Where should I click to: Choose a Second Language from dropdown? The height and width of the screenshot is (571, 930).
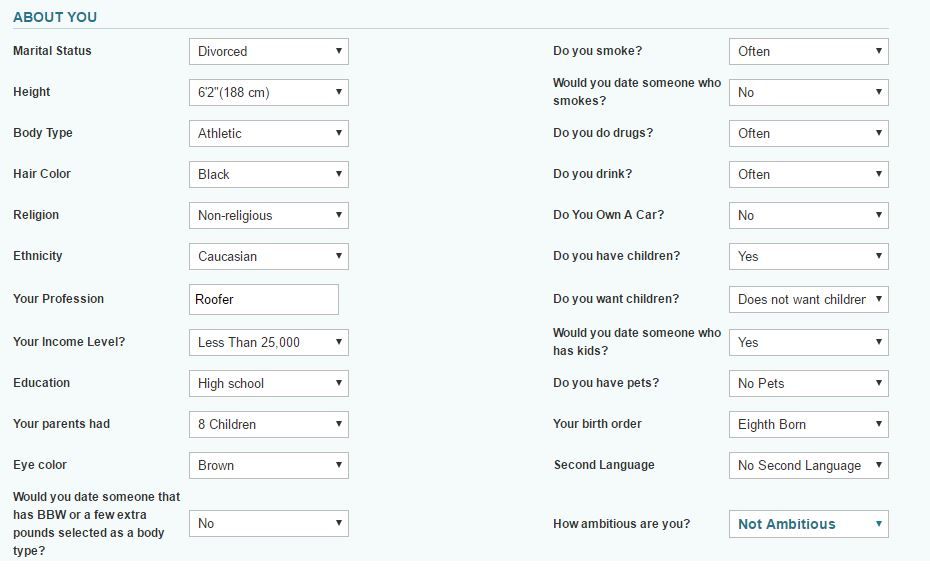tap(808, 465)
